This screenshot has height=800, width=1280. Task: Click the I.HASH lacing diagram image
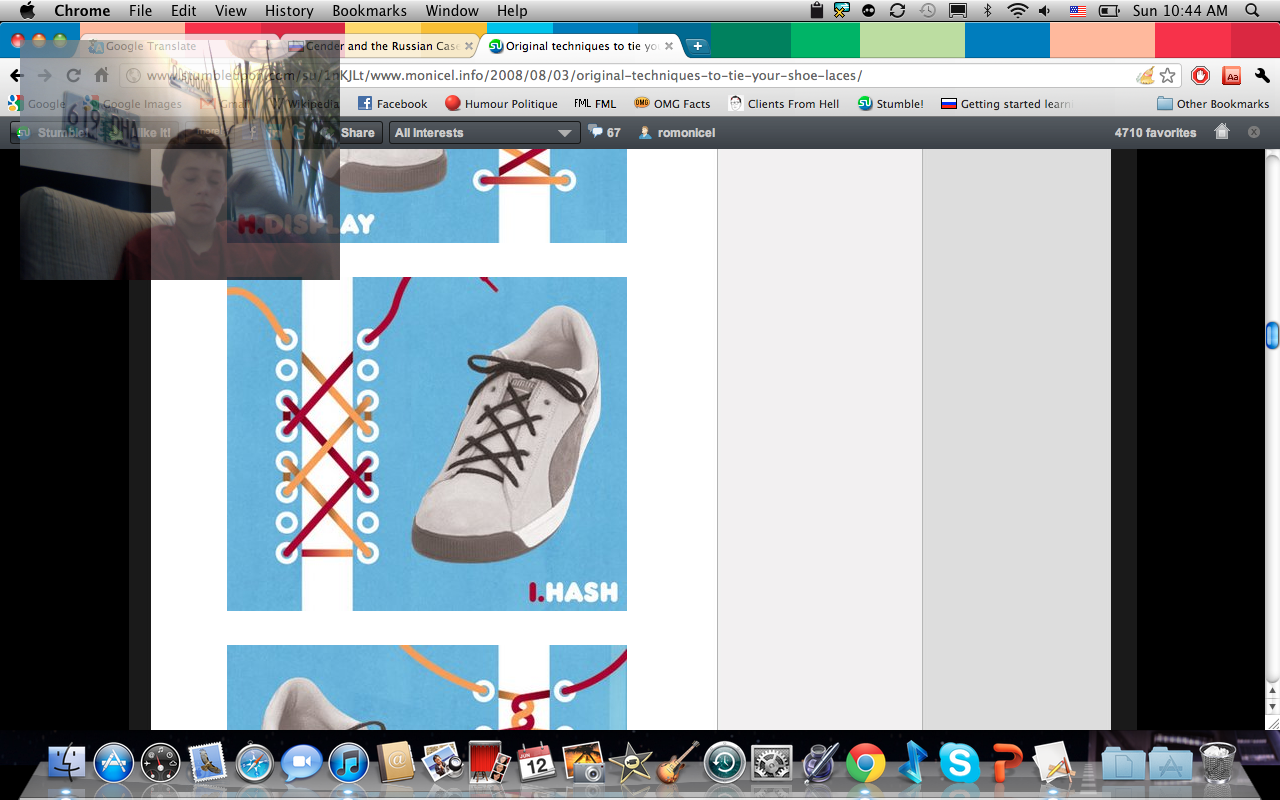tap(427, 444)
